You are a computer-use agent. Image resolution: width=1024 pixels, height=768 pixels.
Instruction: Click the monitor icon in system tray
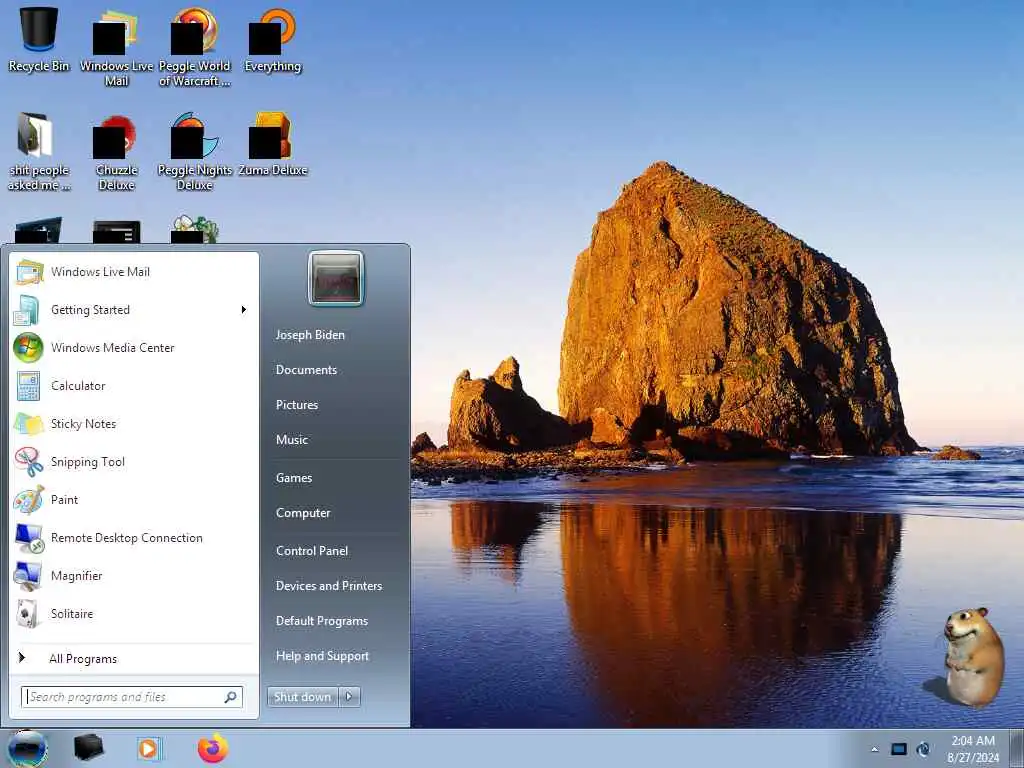click(899, 750)
